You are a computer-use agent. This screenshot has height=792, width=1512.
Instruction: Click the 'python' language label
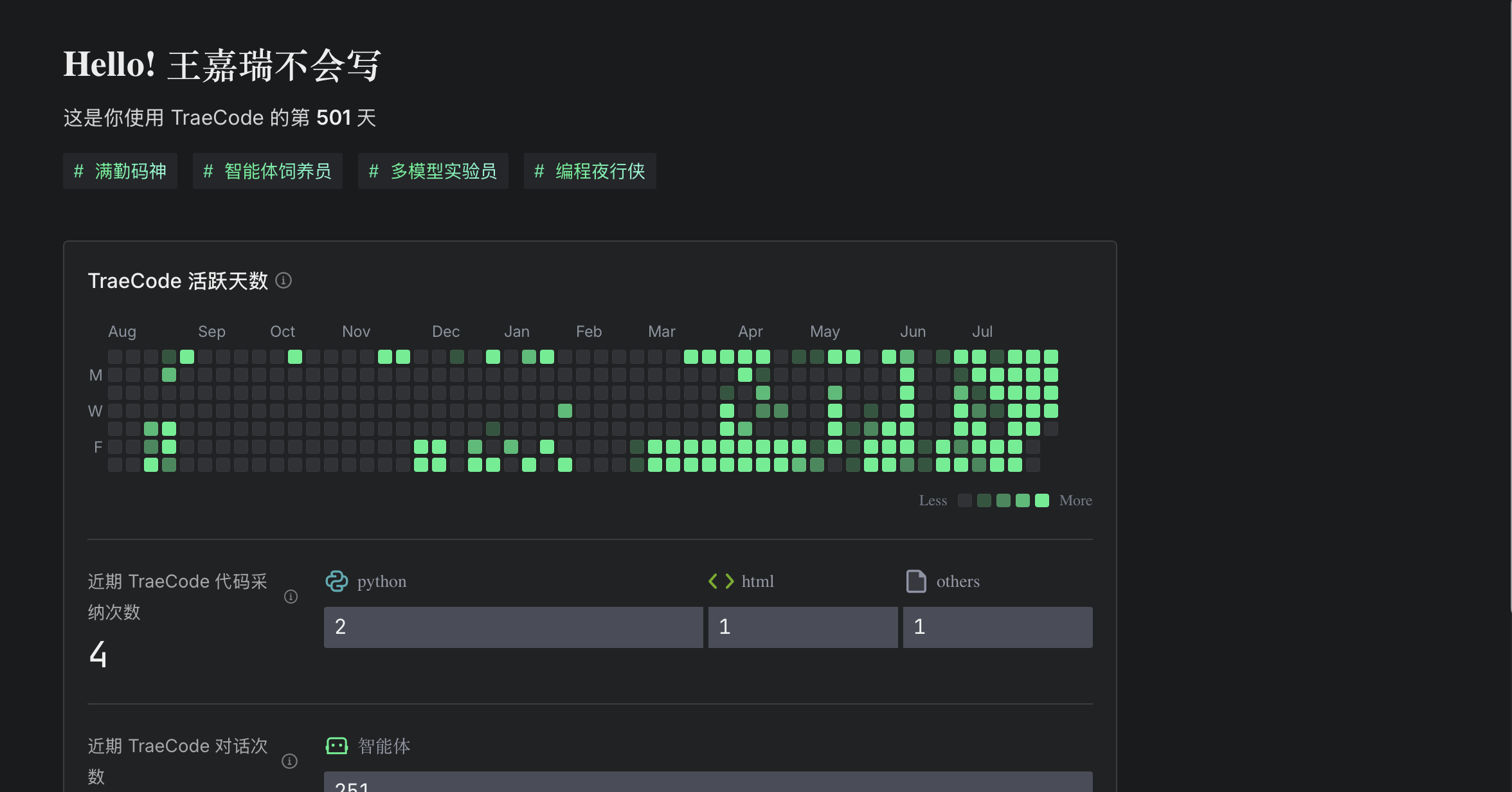coord(382,582)
